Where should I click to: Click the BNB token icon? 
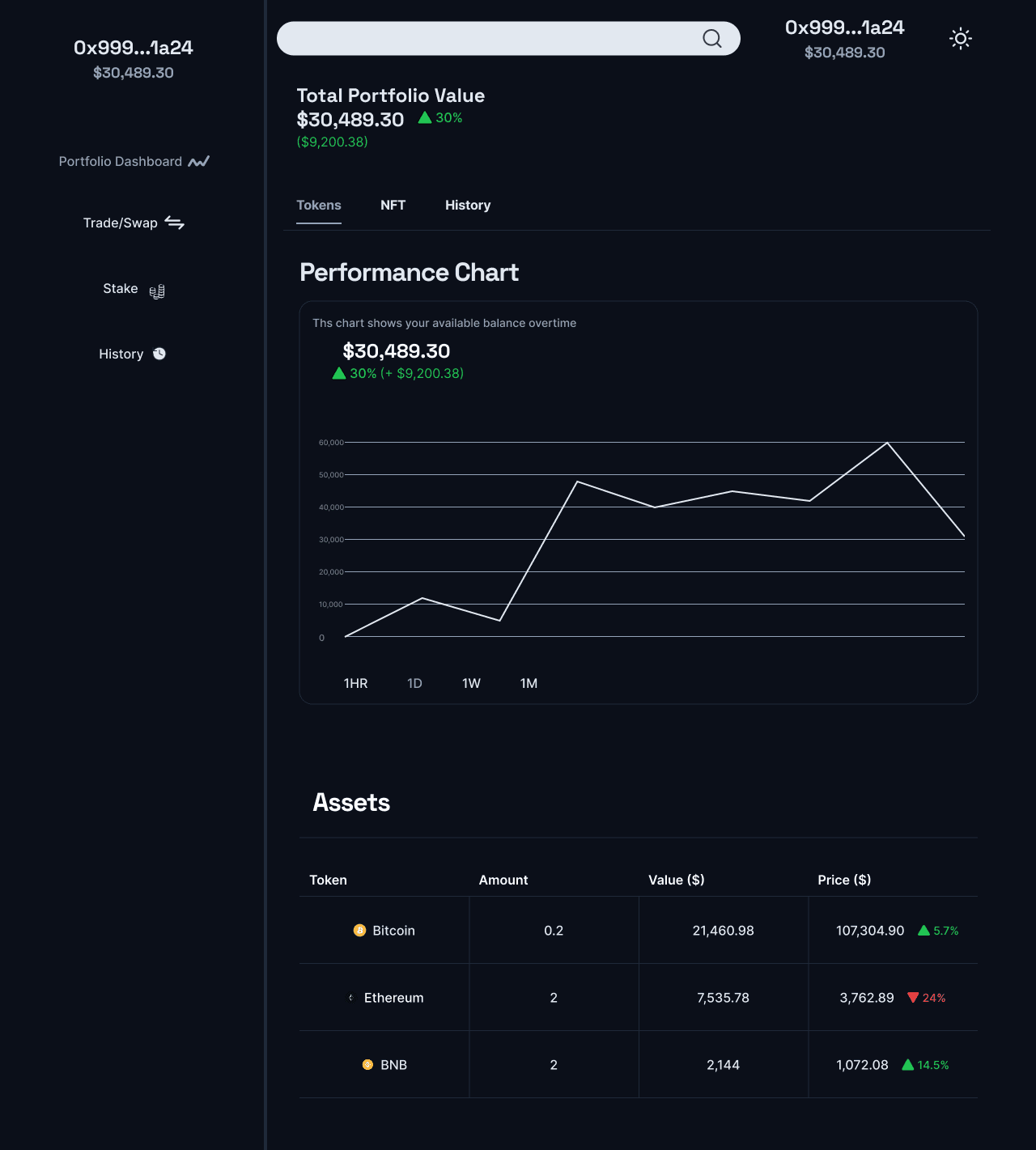tap(367, 1064)
